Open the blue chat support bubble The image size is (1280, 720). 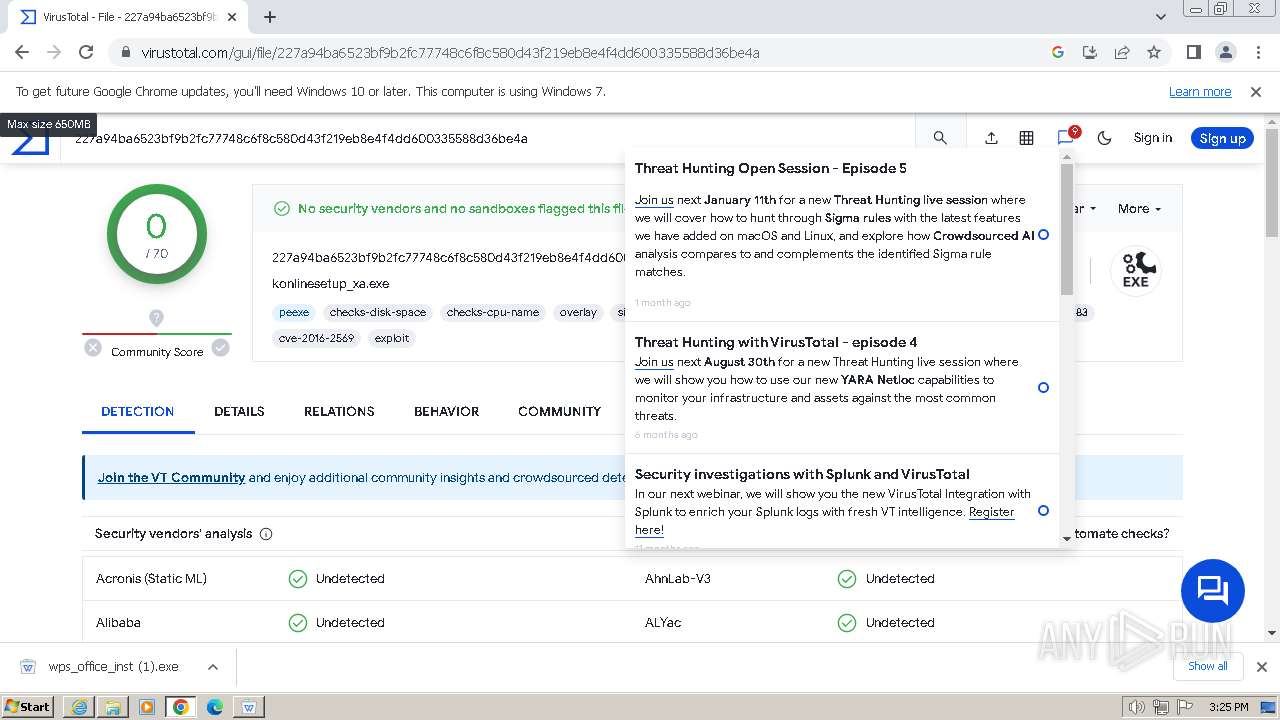coord(1212,591)
